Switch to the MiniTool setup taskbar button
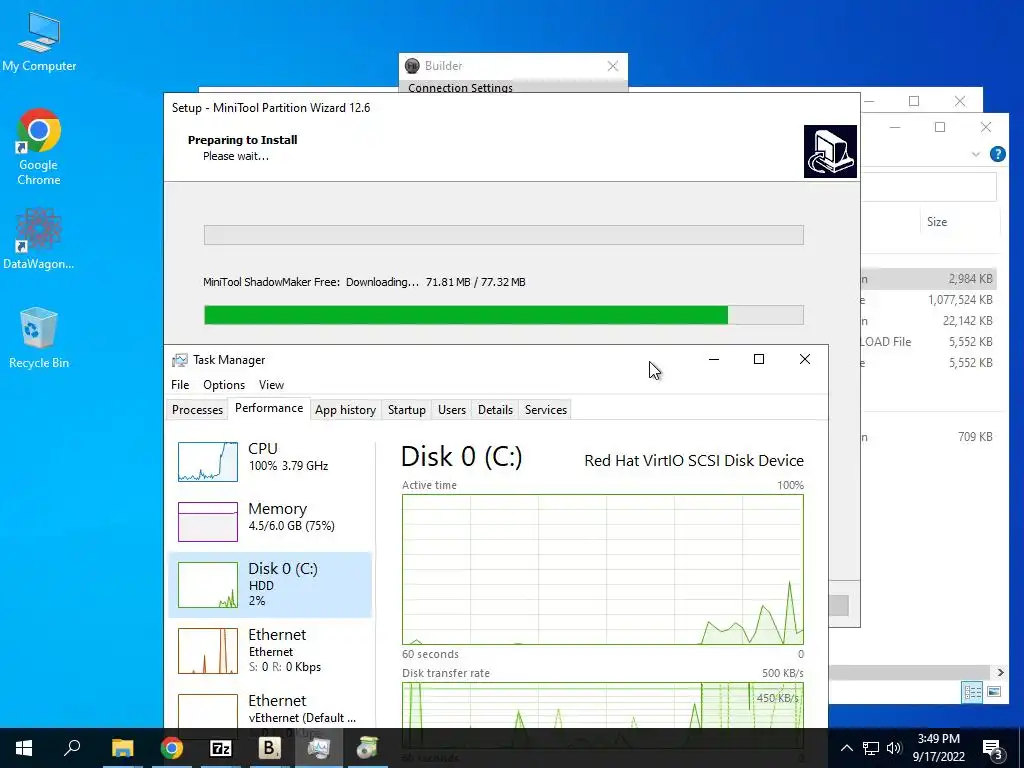 [x=367, y=748]
